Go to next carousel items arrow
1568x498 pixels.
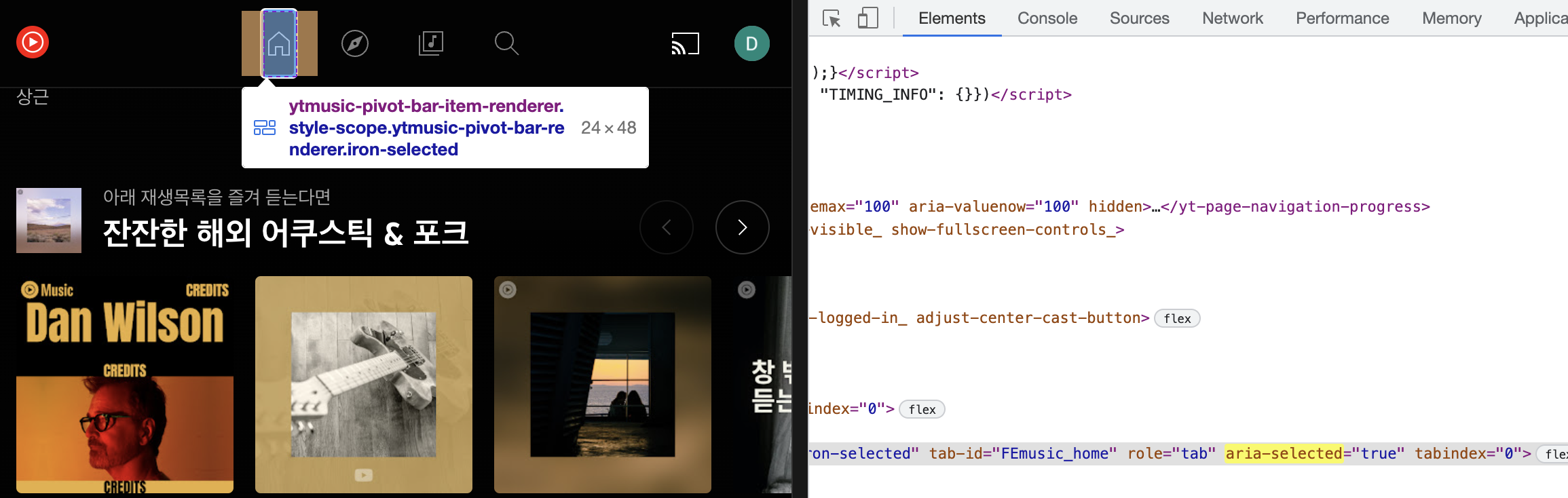tap(743, 227)
